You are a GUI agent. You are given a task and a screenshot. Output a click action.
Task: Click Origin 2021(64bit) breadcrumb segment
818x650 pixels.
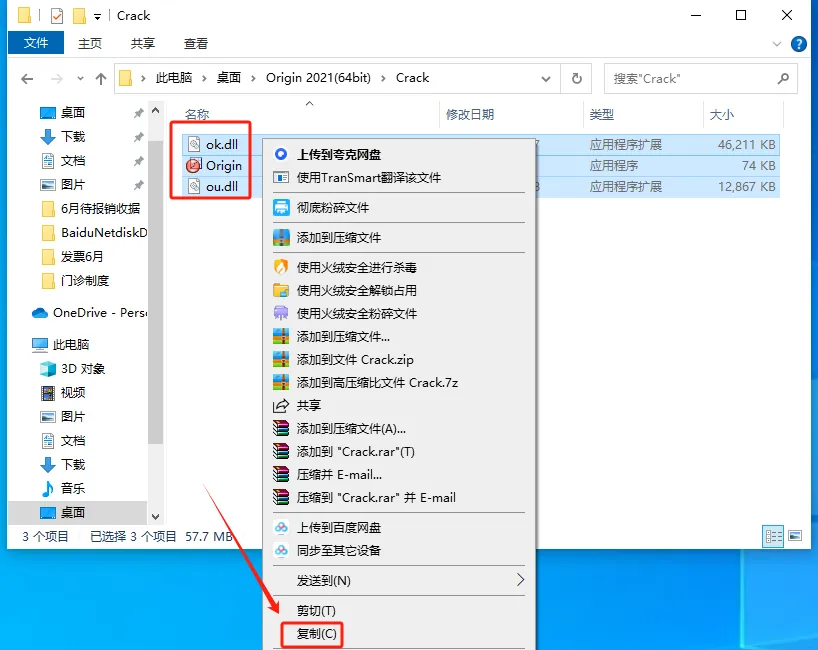coord(318,78)
